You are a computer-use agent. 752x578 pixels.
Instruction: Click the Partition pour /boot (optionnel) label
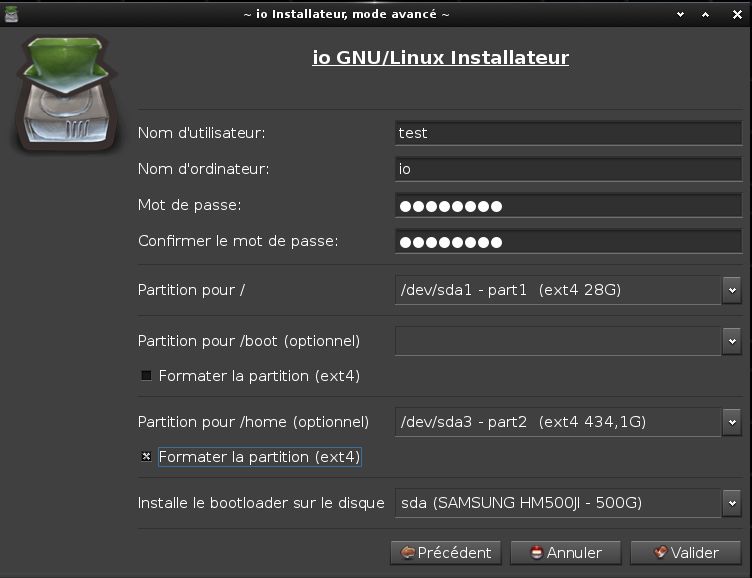tap(249, 341)
